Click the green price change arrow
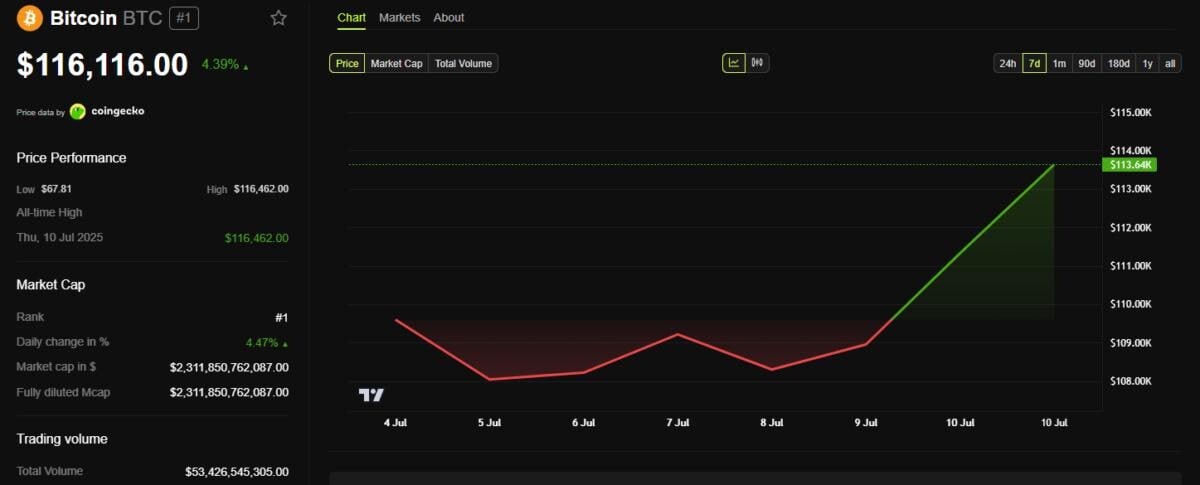1200x485 pixels. coord(246,67)
